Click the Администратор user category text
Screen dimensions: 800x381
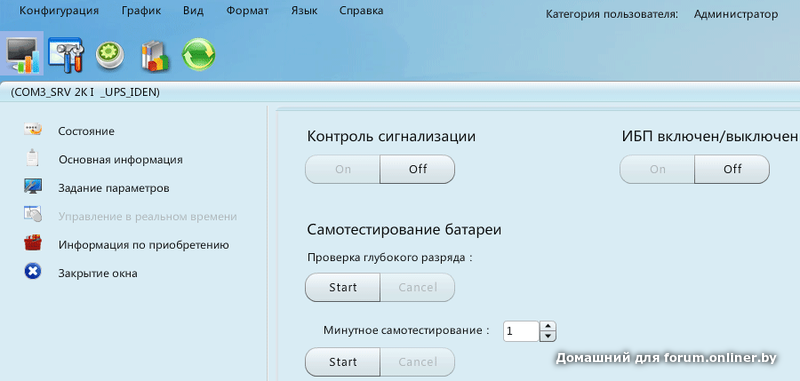coord(736,14)
